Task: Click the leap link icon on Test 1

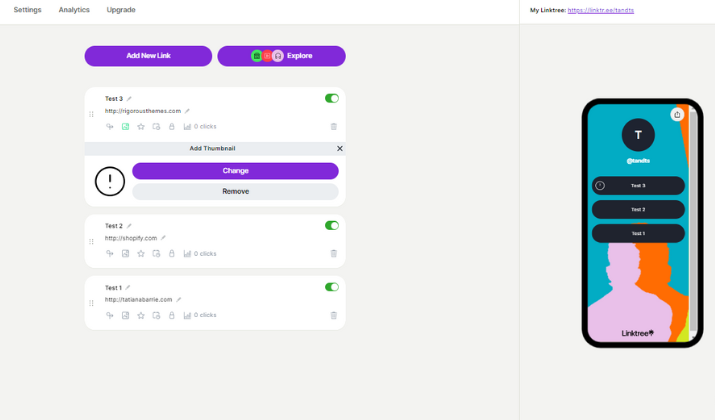Action: (x=110, y=315)
